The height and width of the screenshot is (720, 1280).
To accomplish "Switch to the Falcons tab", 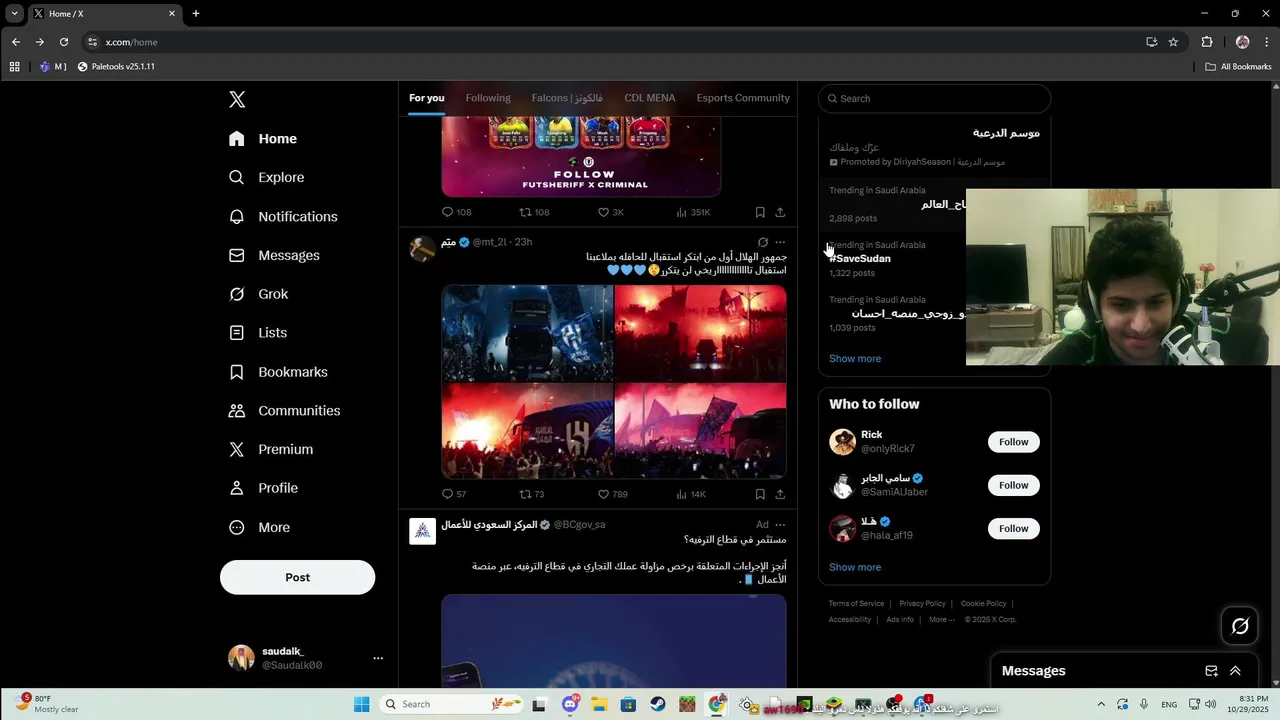I will coord(567,98).
